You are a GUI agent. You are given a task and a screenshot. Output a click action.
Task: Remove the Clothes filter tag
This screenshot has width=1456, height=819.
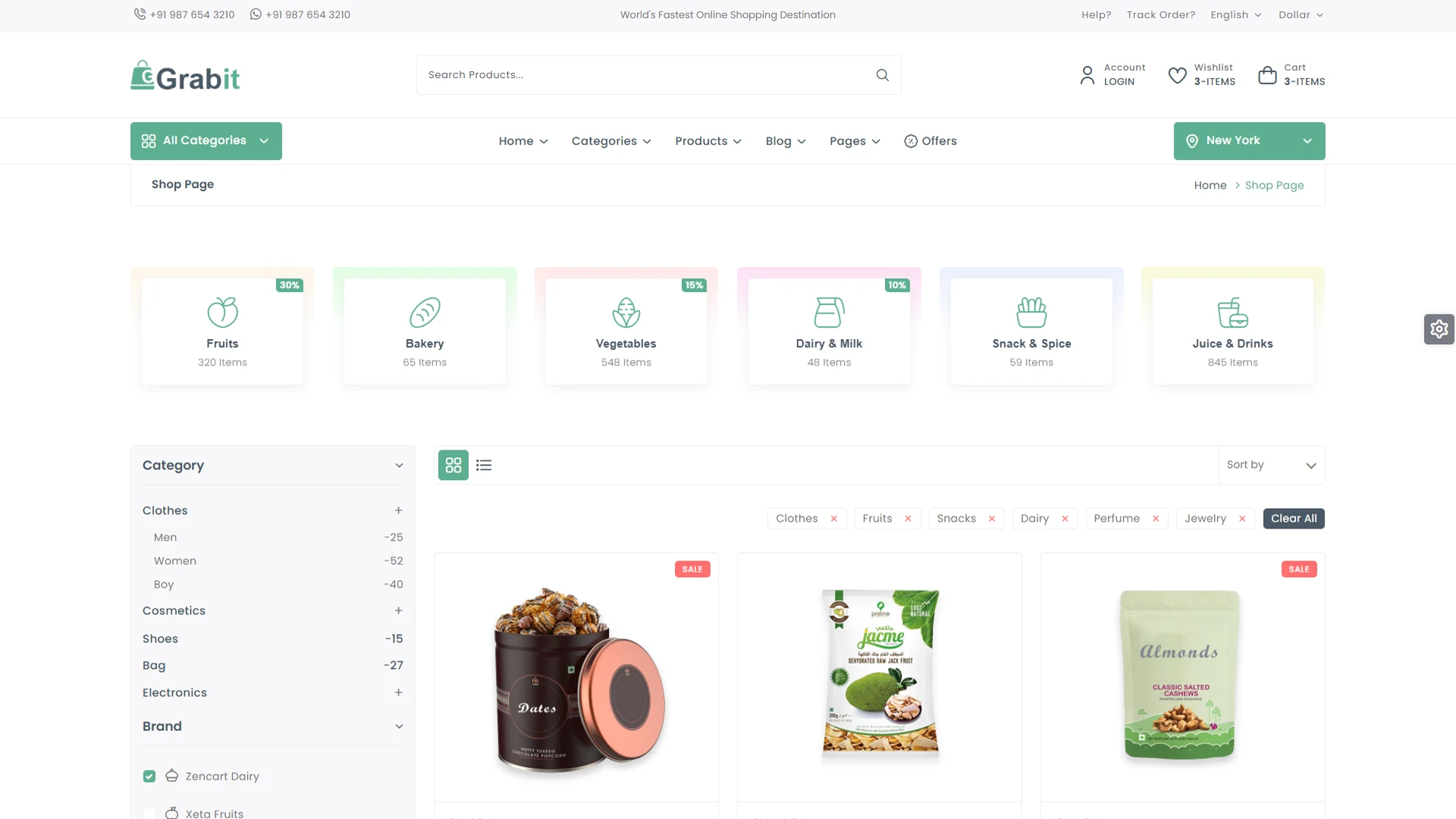833,519
